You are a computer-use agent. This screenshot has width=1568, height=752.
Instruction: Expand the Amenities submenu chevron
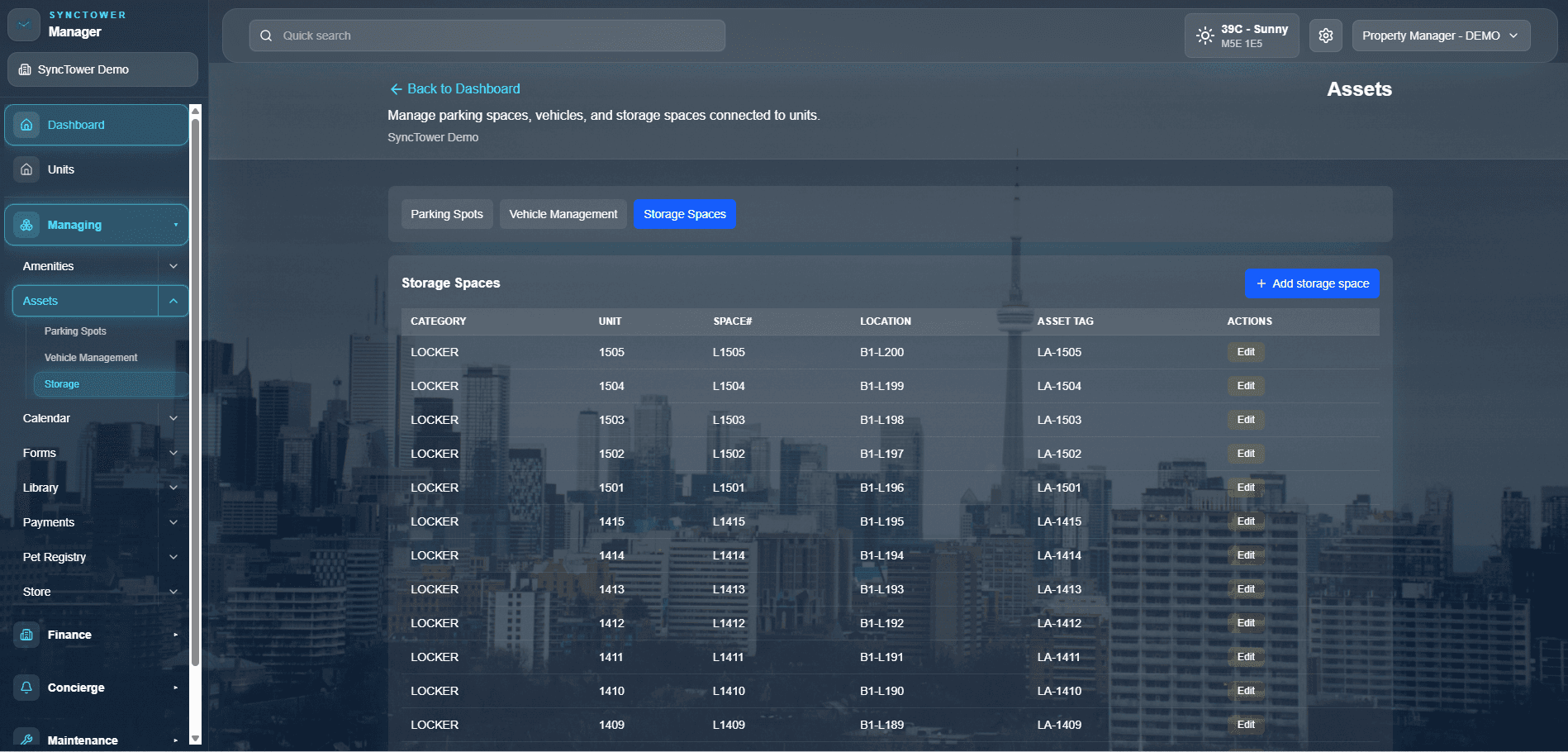pos(173,266)
